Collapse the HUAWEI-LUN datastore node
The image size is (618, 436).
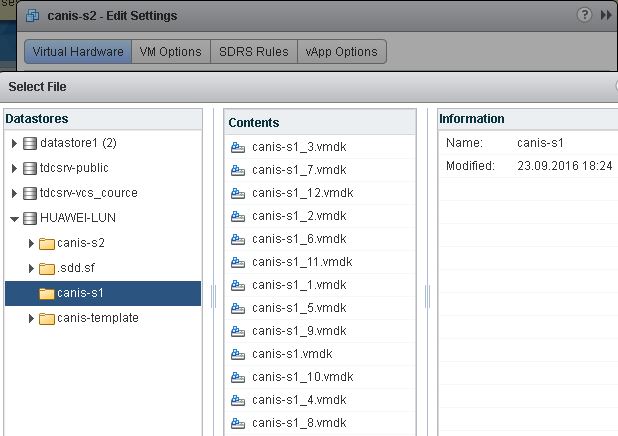(x=14, y=218)
